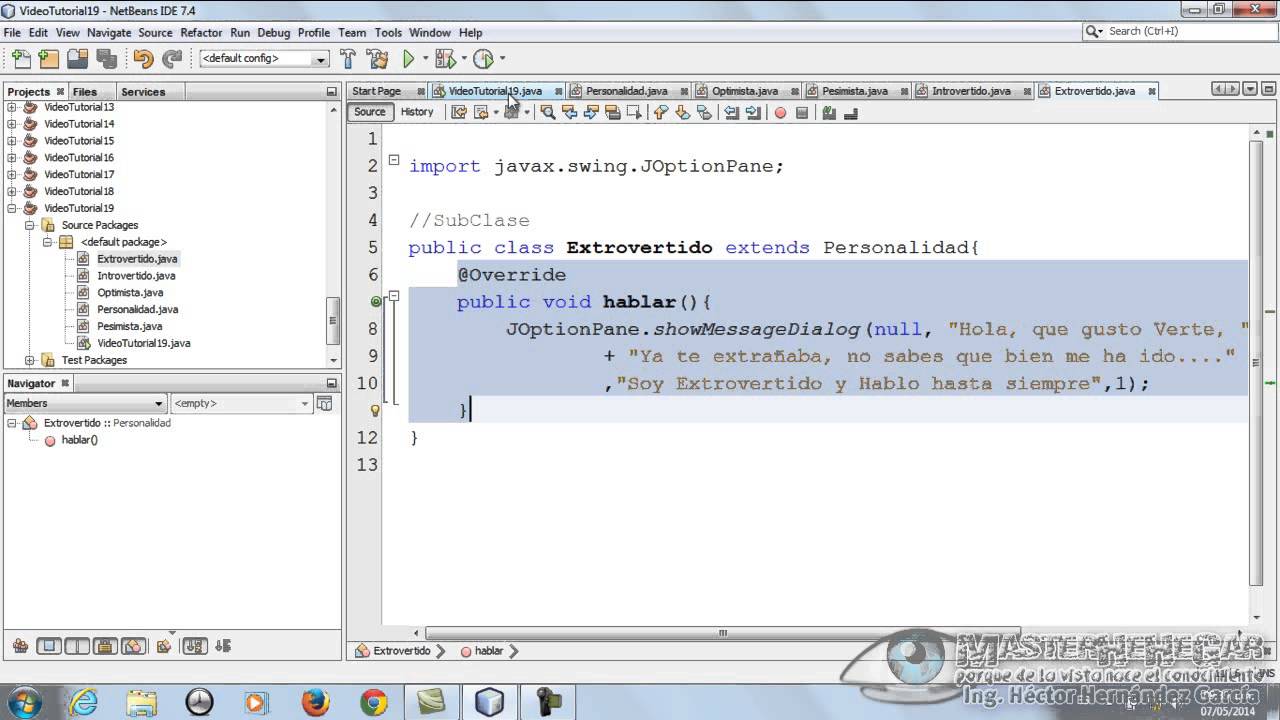Click the New File toolbar icon
Image resolution: width=1280 pixels, height=720 pixels.
click(20, 59)
